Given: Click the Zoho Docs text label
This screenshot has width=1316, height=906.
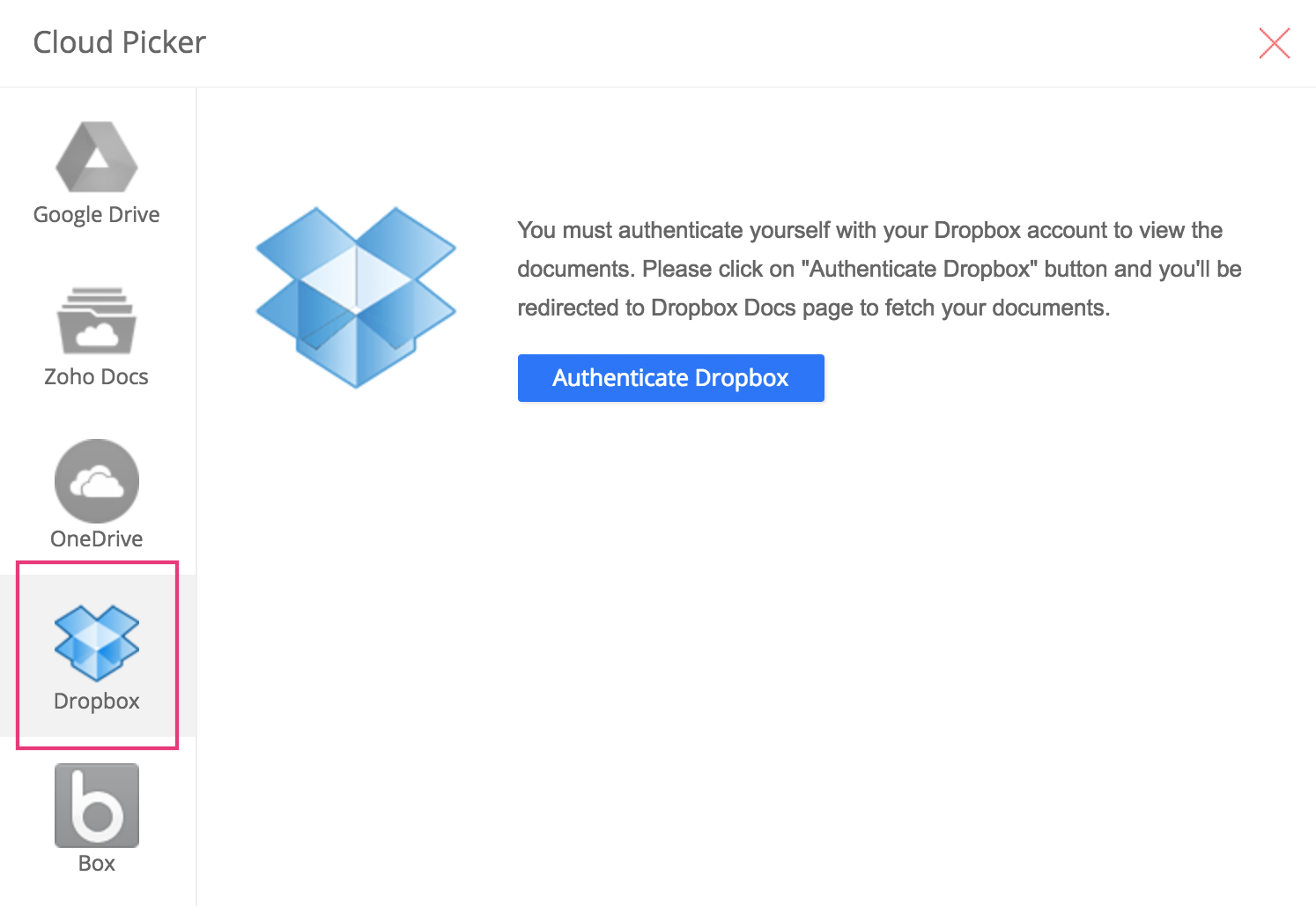Looking at the screenshot, I should coord(97,377).
